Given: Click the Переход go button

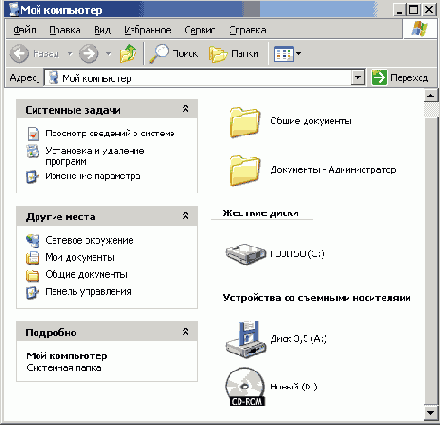Looking at the screenshot, I should [x=400, y=78].
